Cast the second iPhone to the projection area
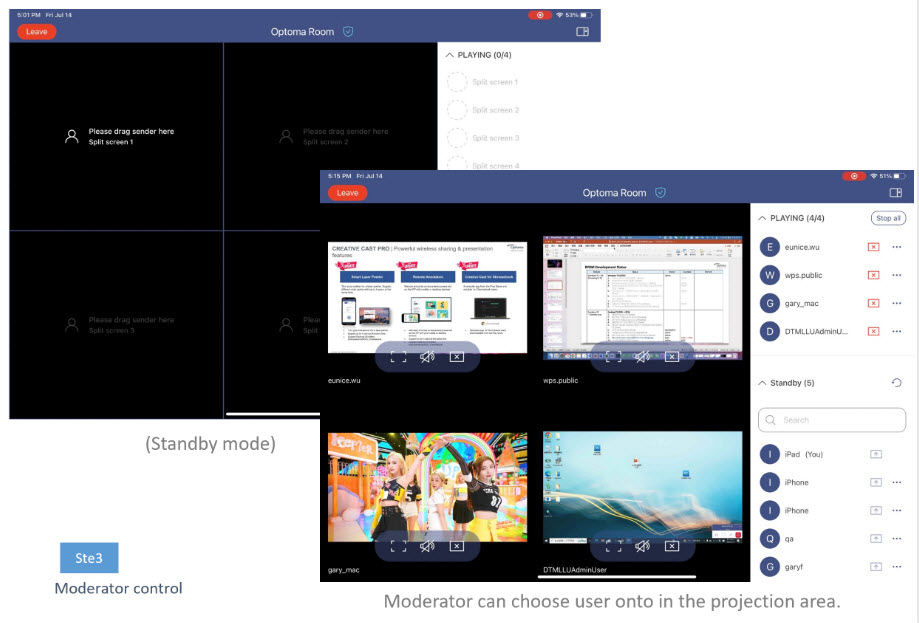Viewport: 919px width, 623px height. point(876,510)
